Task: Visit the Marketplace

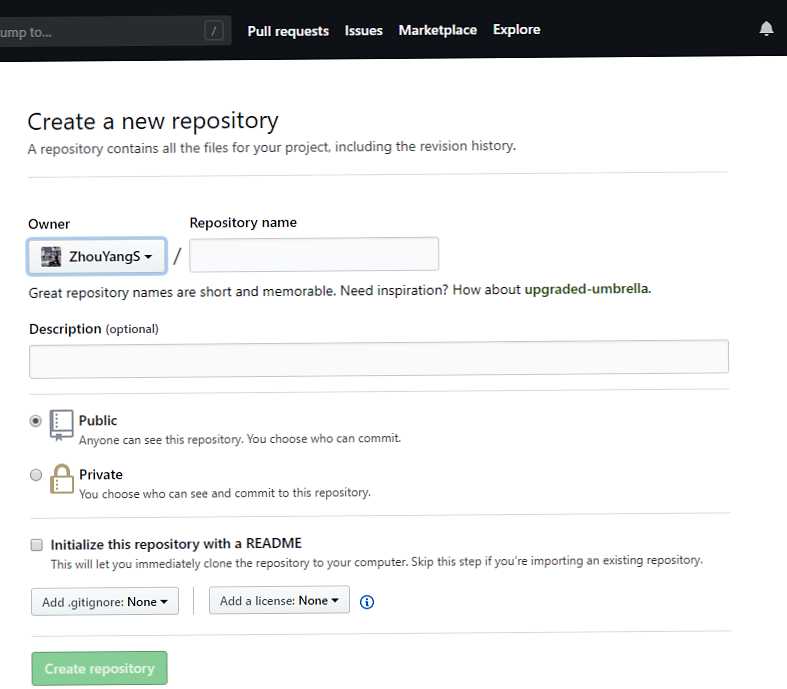Action: [x=438, y=30]
